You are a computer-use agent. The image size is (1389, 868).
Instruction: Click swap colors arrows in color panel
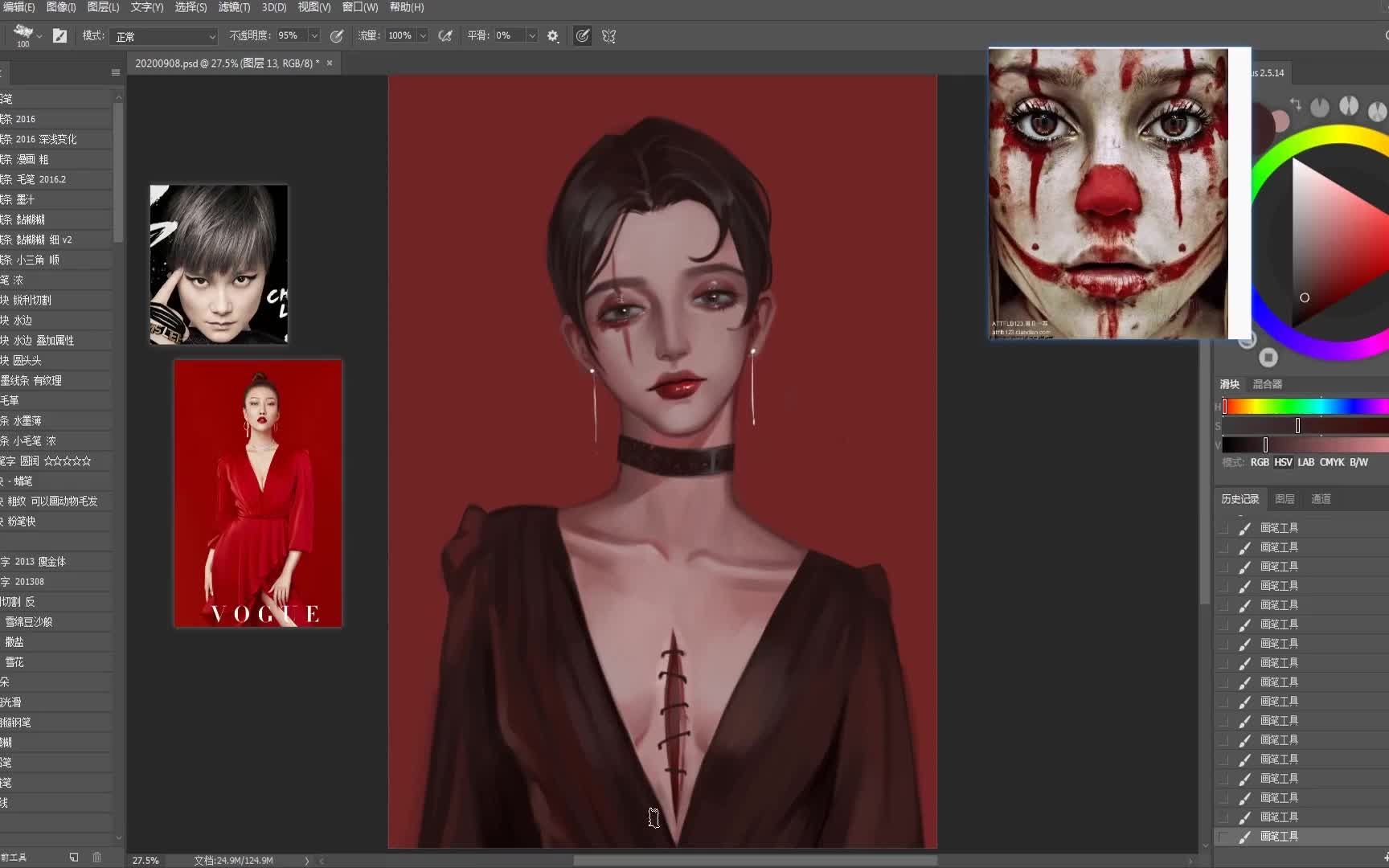[x=1295, y=104]
